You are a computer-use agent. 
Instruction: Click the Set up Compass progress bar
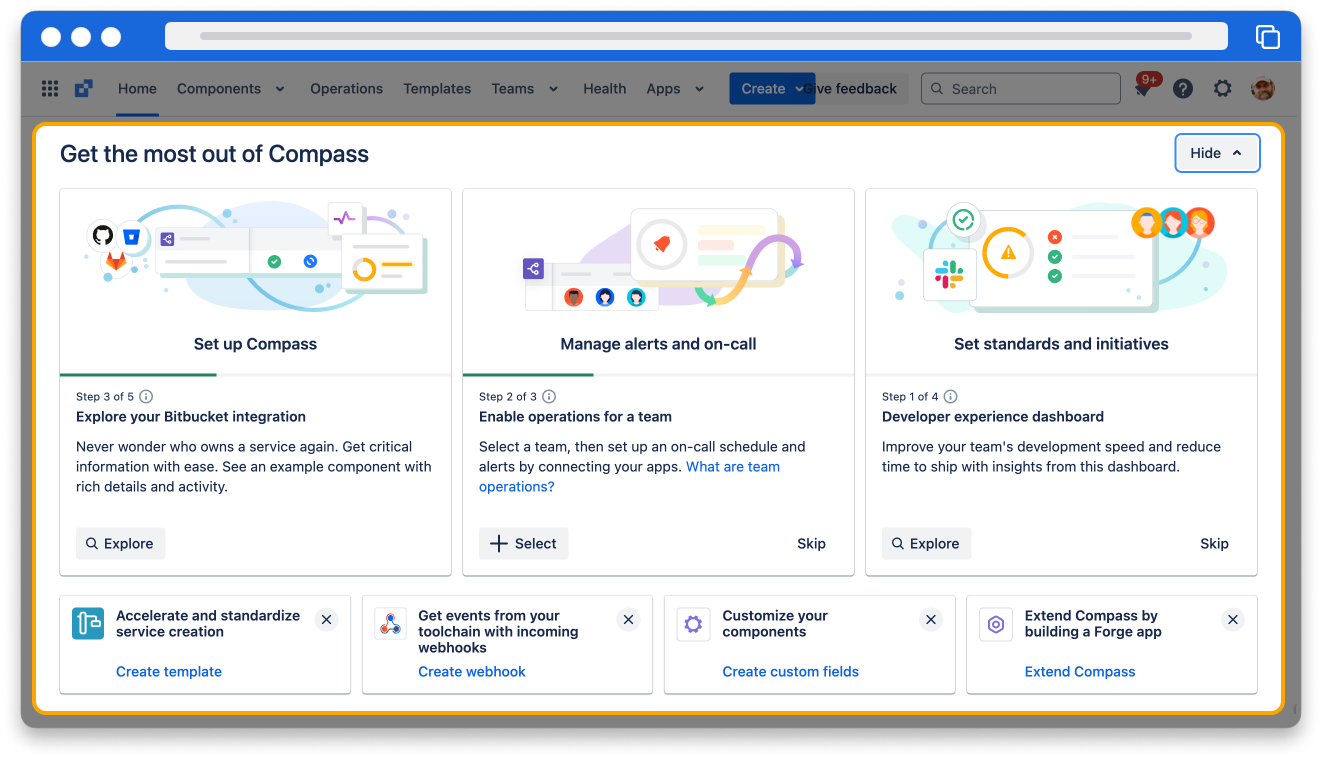255,375
